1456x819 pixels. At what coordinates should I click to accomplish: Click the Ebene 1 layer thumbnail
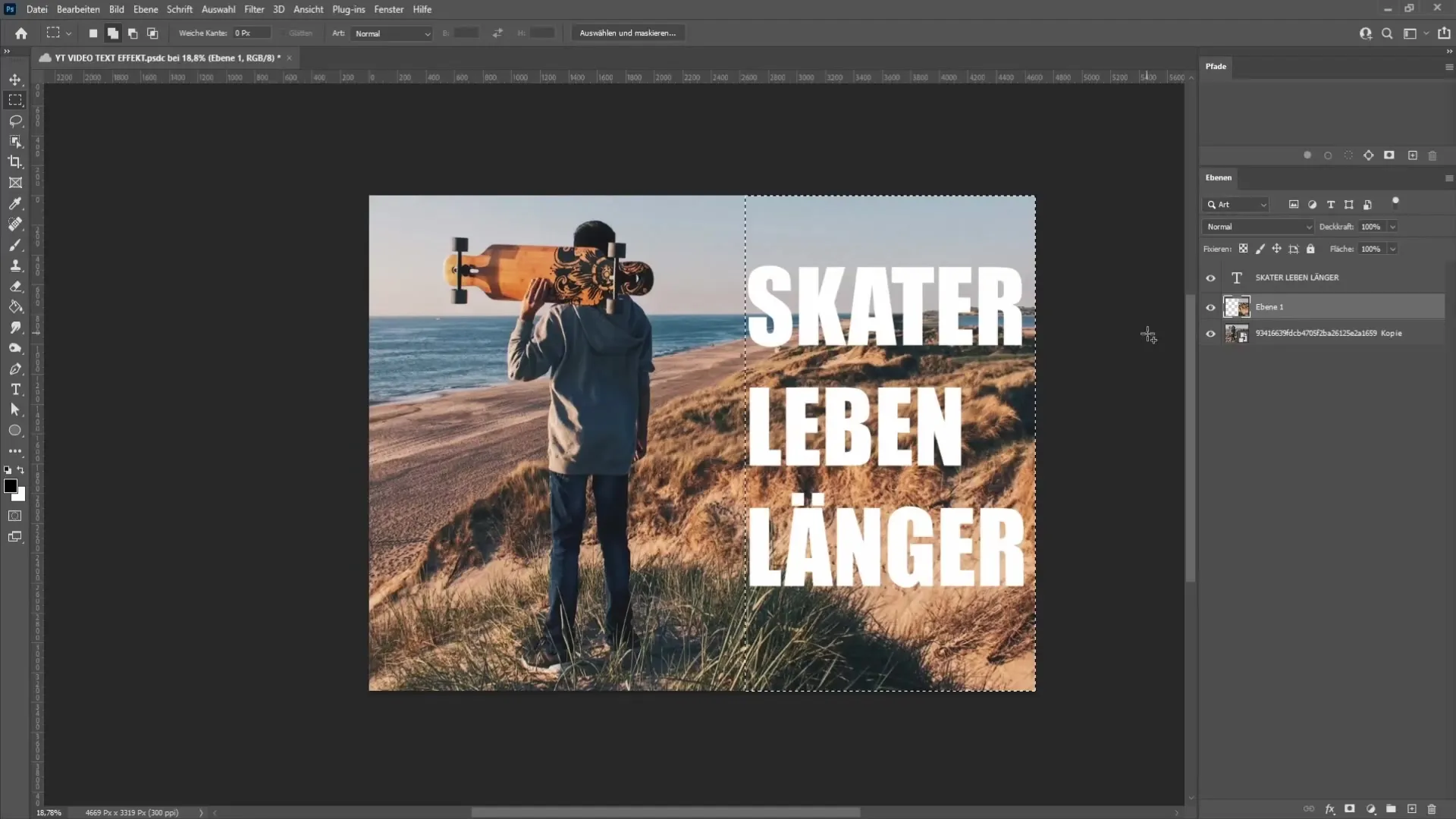1237,306
